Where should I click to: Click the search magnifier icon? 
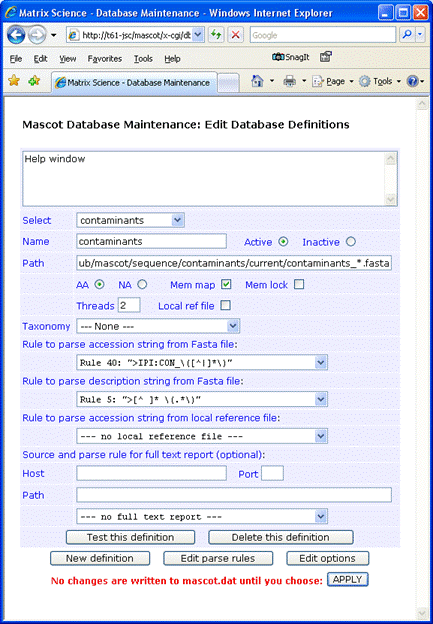click(x=407, y=35)
